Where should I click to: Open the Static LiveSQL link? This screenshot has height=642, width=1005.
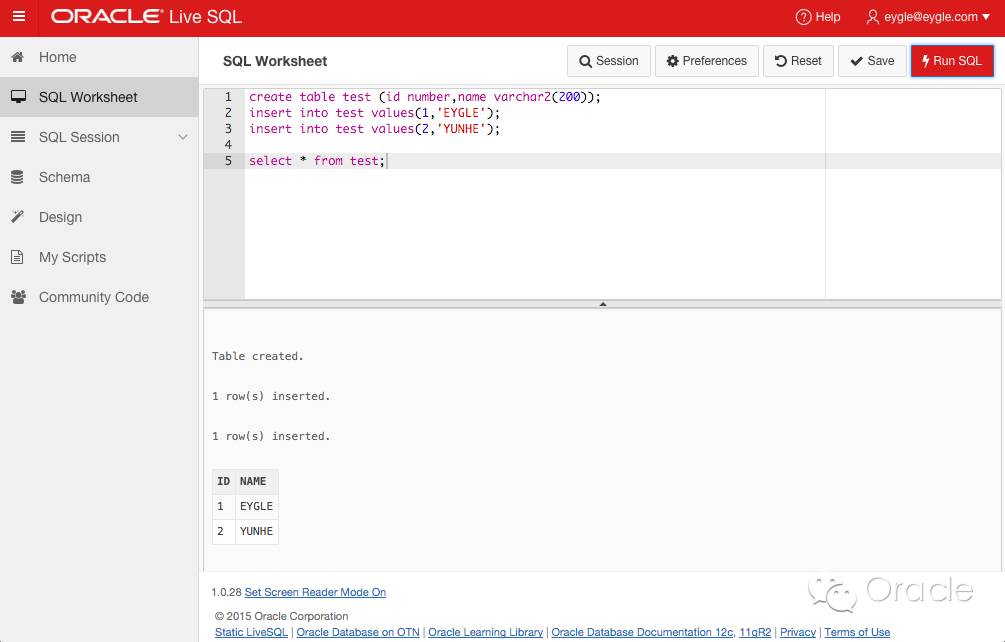[x=251, y=632]
